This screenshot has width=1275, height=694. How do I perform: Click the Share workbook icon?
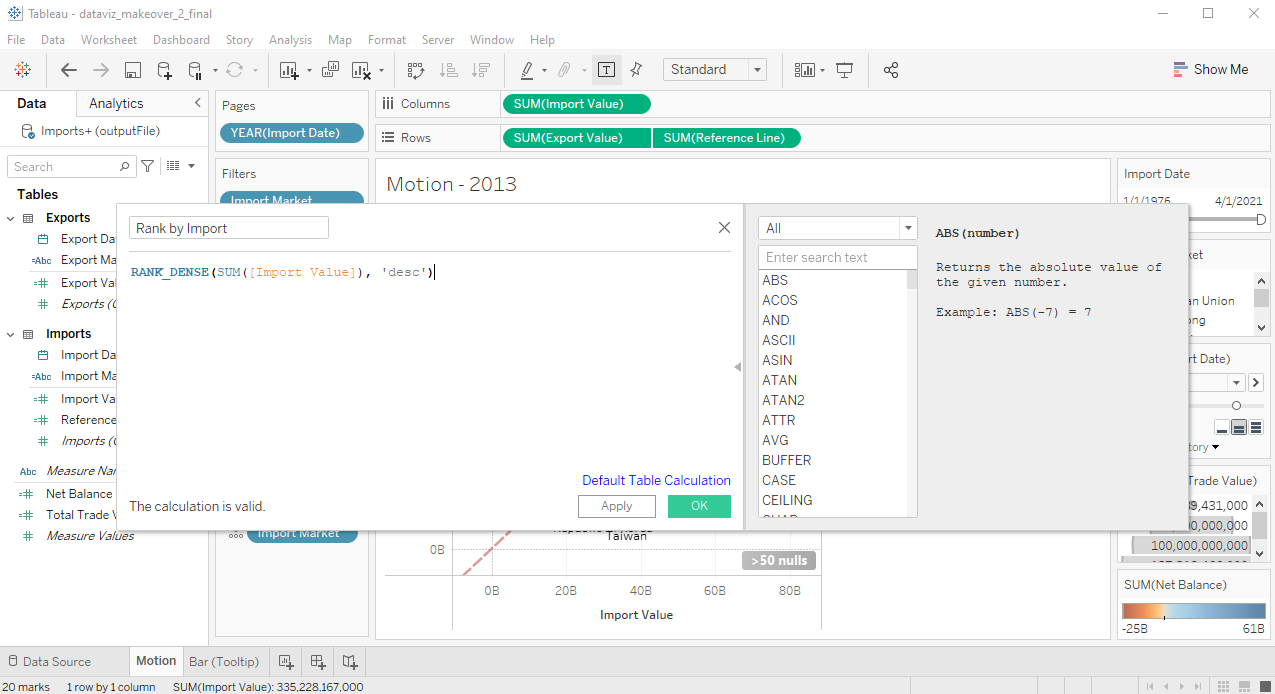point(891,70)
